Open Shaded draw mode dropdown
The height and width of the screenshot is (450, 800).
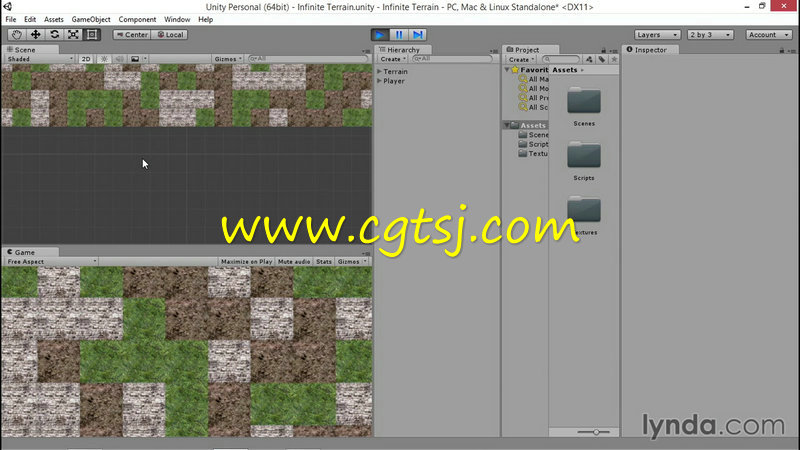[x=40, y=59]
